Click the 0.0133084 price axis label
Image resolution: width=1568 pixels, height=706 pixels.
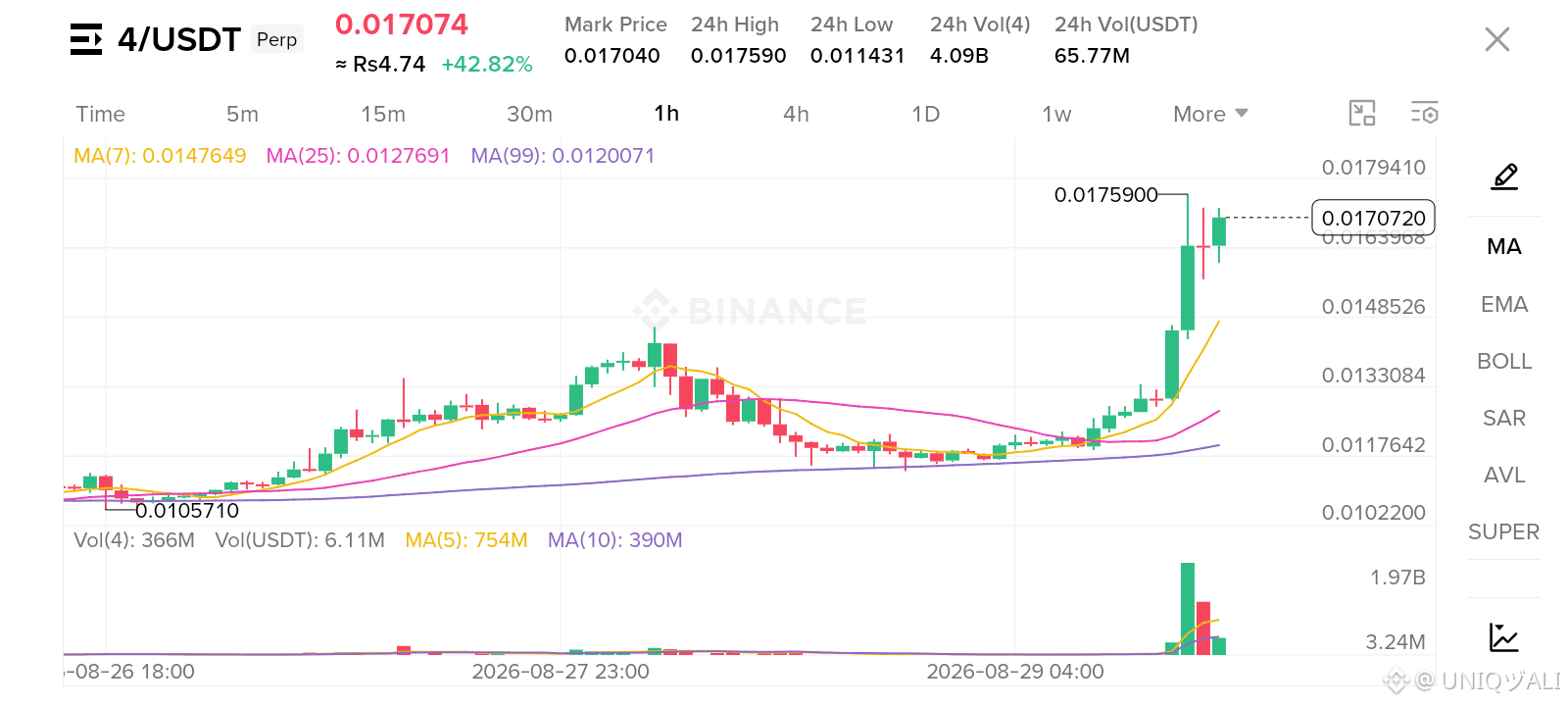pos(1373,376)
